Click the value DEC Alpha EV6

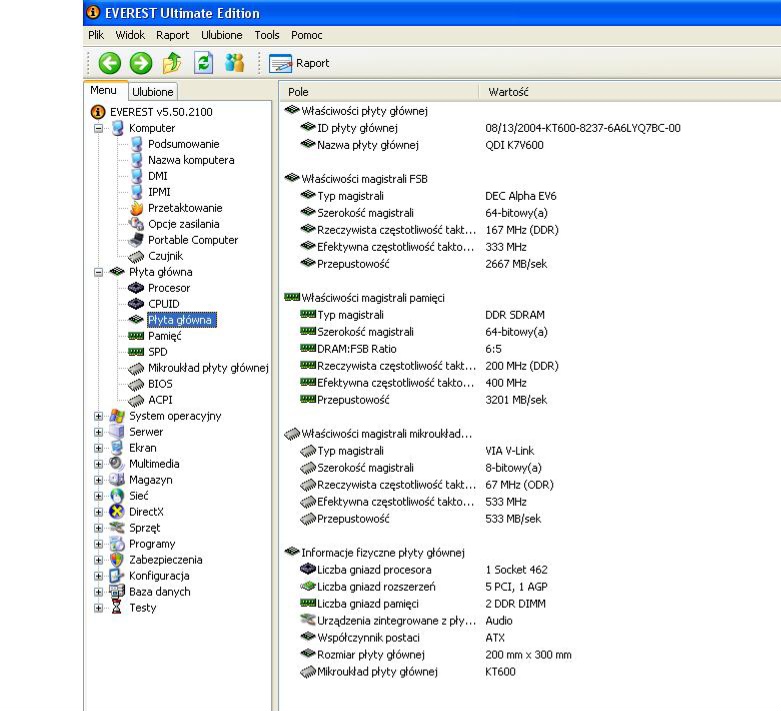[x=521, y=196]
